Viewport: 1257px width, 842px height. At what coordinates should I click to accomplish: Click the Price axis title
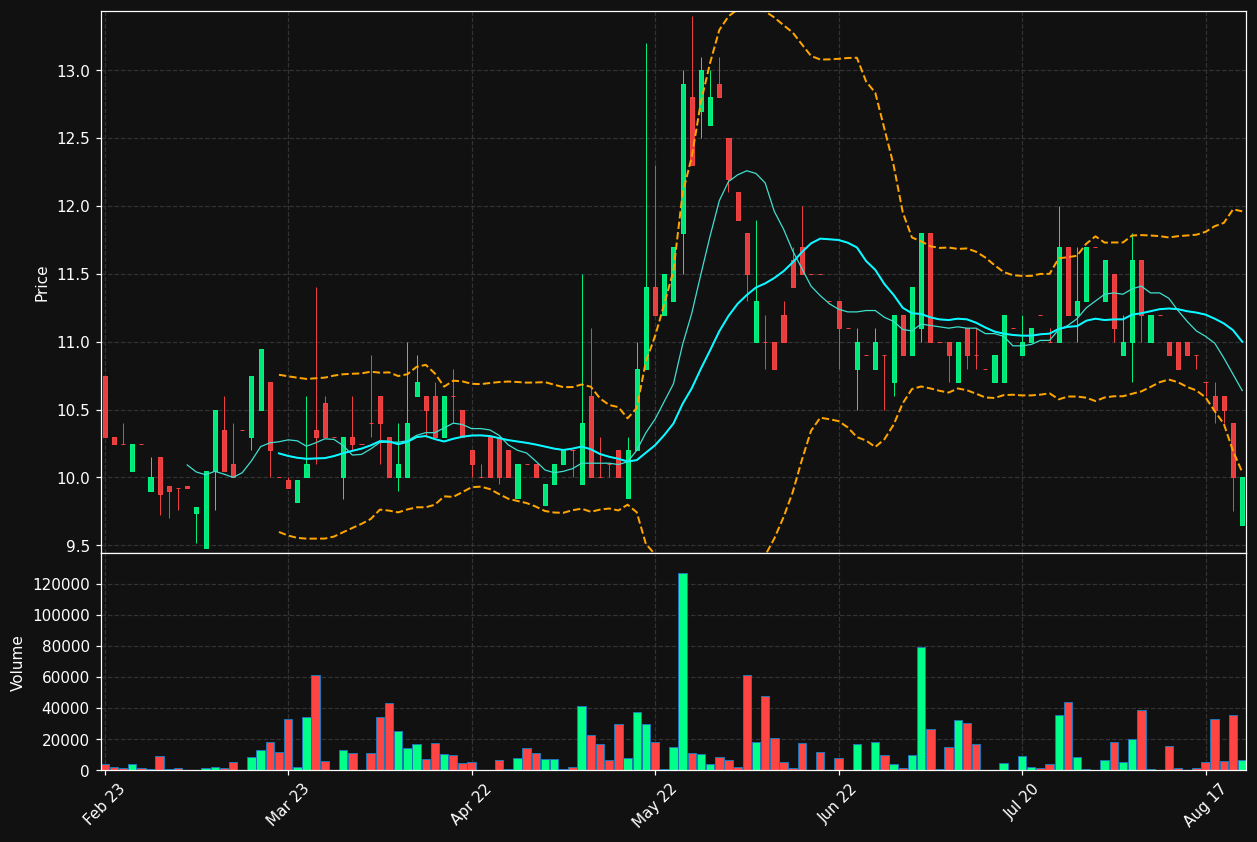click(x=42, y=283)
